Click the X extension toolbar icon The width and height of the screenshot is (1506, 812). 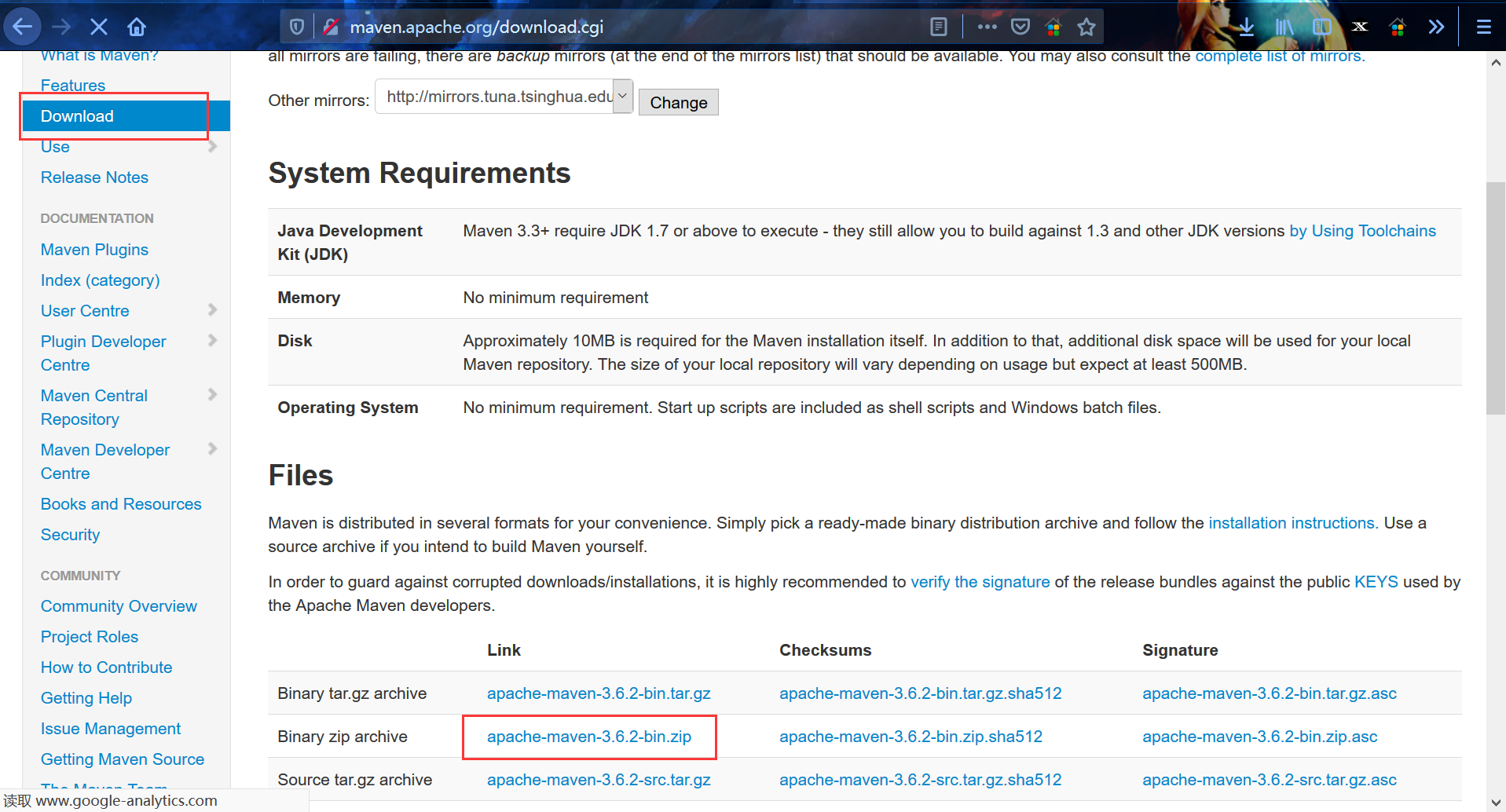[1360, 27]
